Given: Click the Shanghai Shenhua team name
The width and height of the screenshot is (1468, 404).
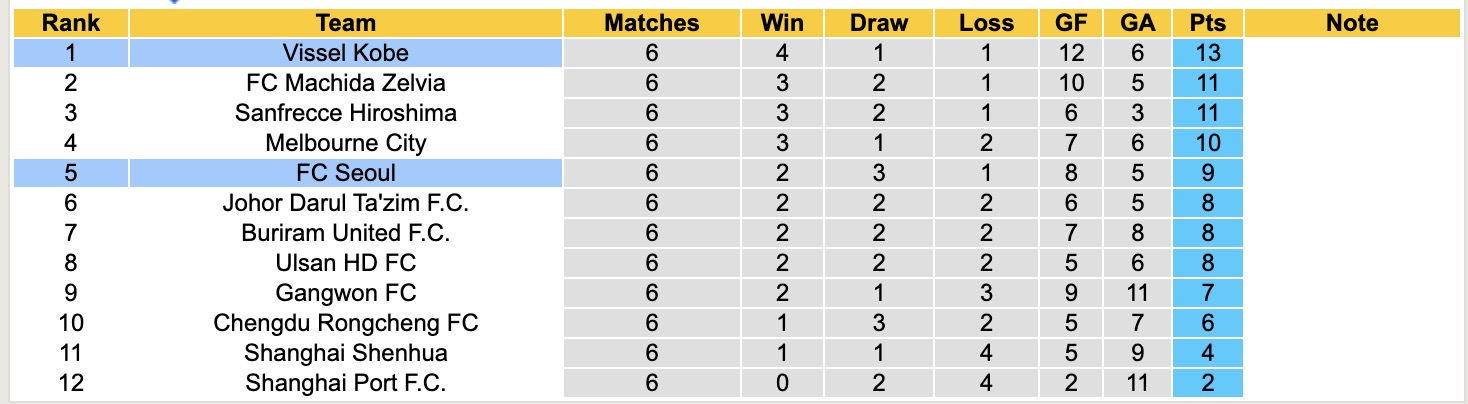Looking at the screenshot, I should 345,353.
